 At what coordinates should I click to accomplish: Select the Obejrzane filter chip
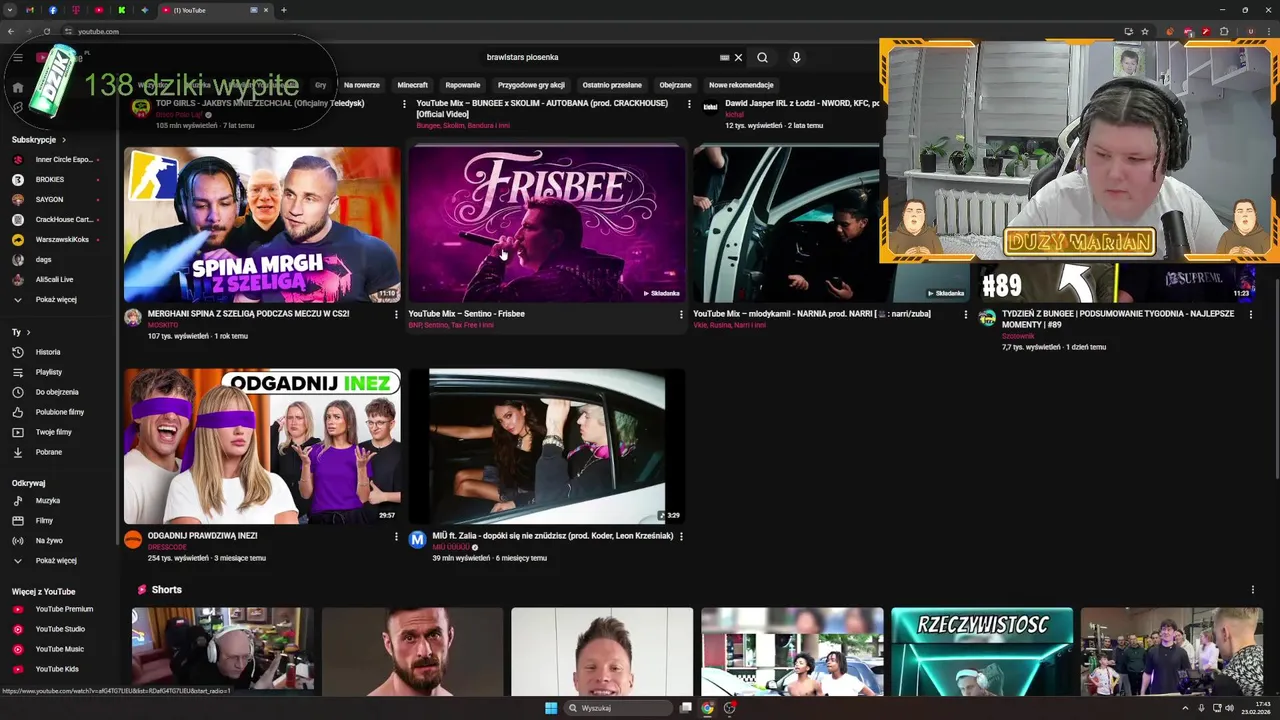(x=675, y=85)
